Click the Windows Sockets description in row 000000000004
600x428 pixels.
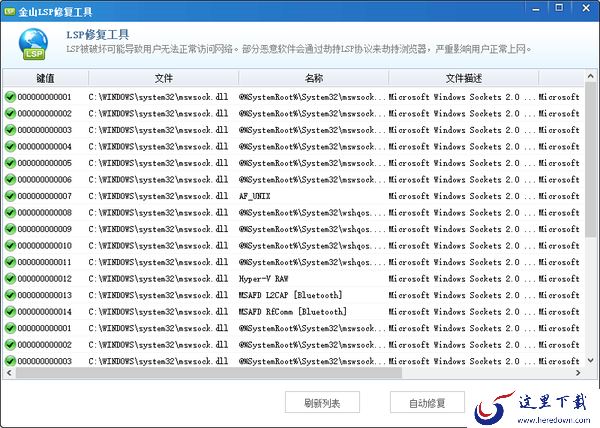point(461,147)
